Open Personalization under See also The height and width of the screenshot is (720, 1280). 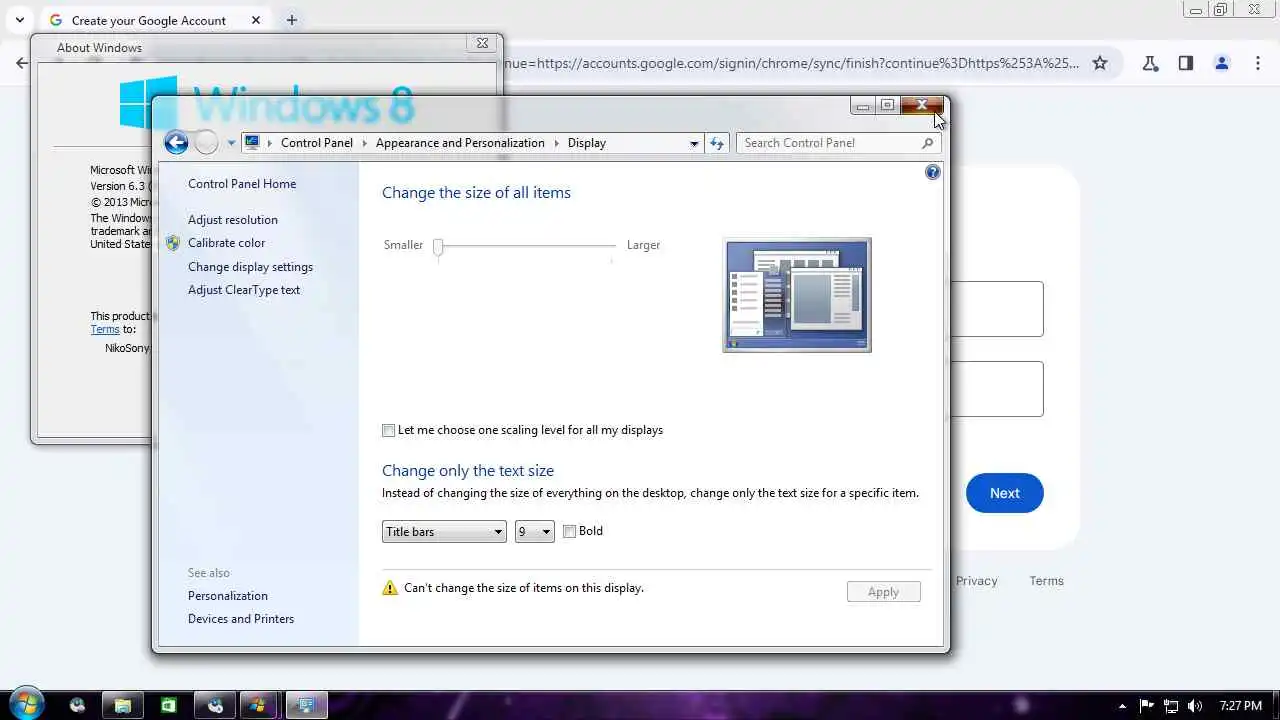(x=228, y=596)
